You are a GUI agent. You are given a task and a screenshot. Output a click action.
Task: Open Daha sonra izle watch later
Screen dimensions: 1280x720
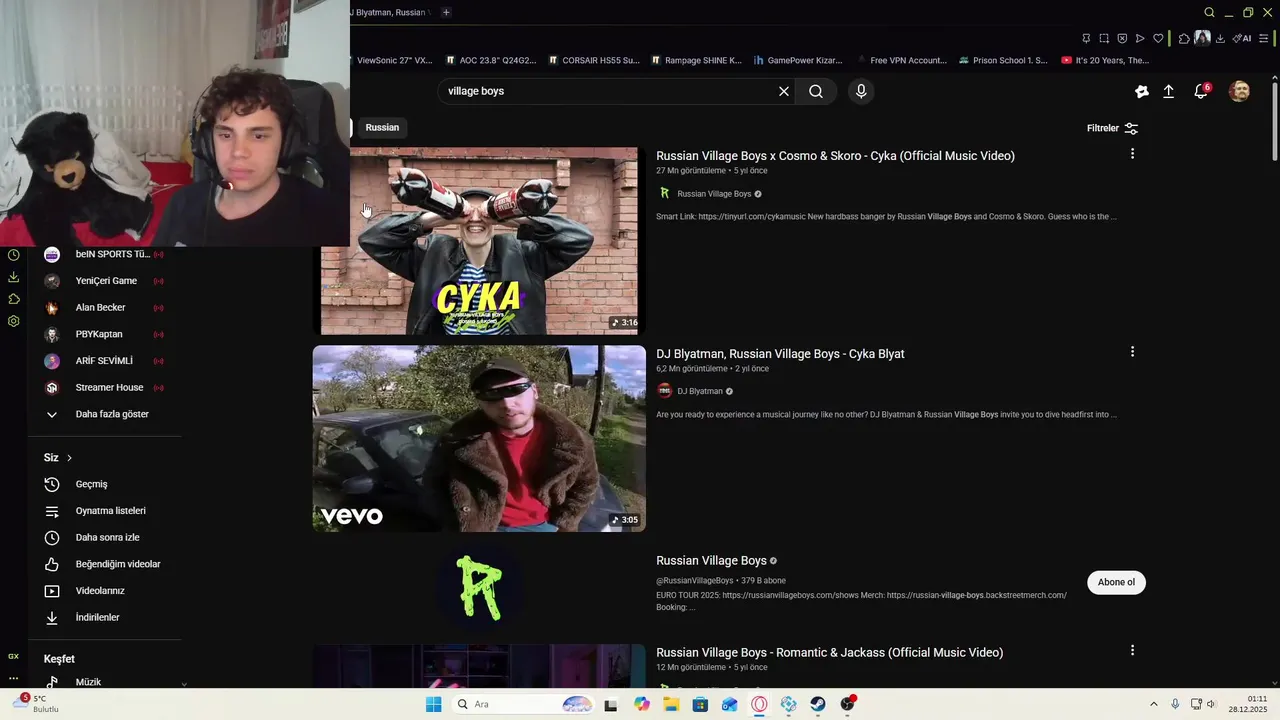(105, 538)
